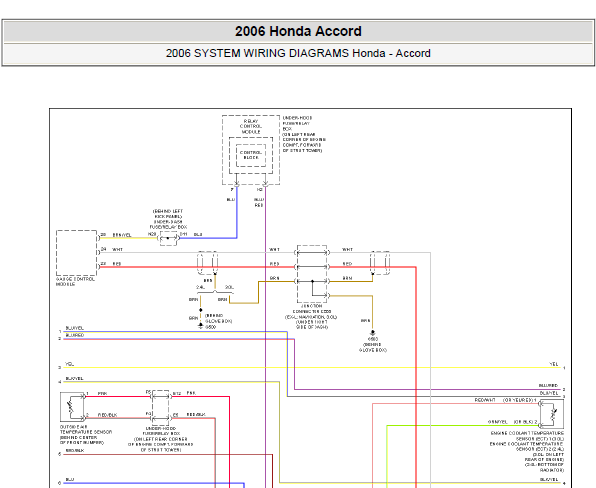Click the "2006 Honda Accord" title heading
Image resolution: width=596 pixels, height=488 pixels.
point(298,31)
